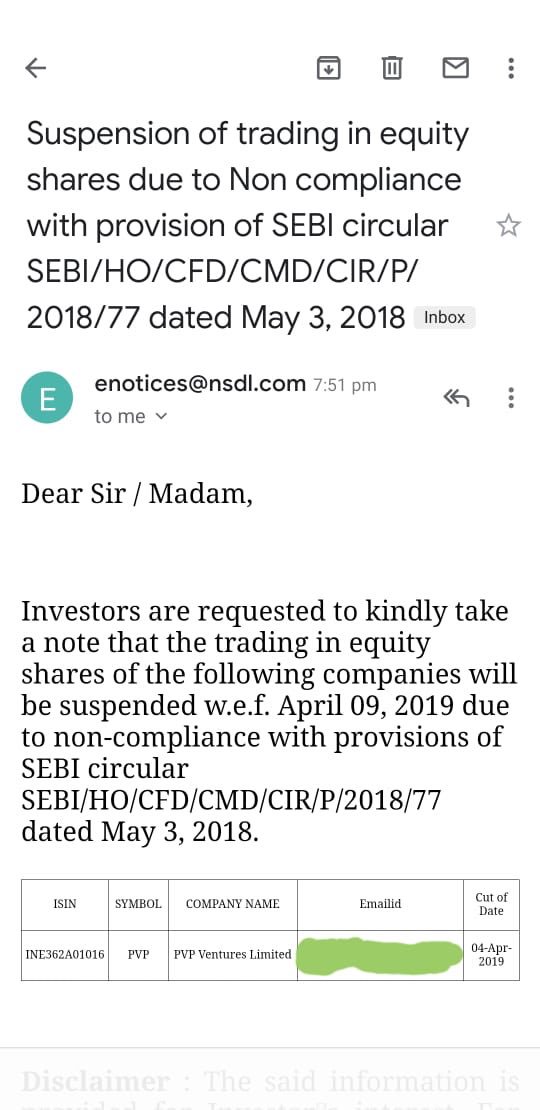Tap sender avatar letter E
Image resolution: width=540 pixels, height=1110 pixels.
click(47, 398)
